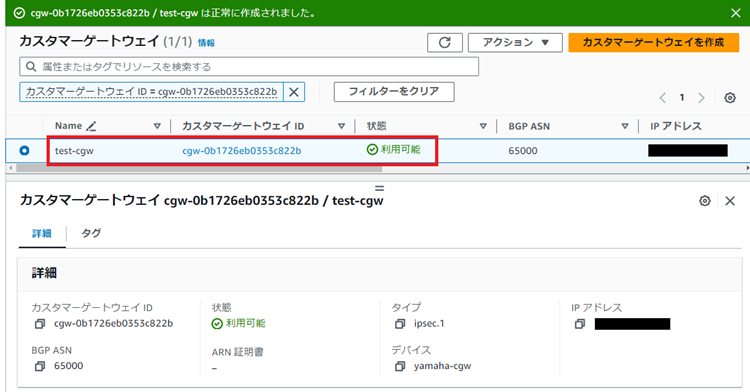Click カスタマーゲートウェイを作成 button

(653, 43)
